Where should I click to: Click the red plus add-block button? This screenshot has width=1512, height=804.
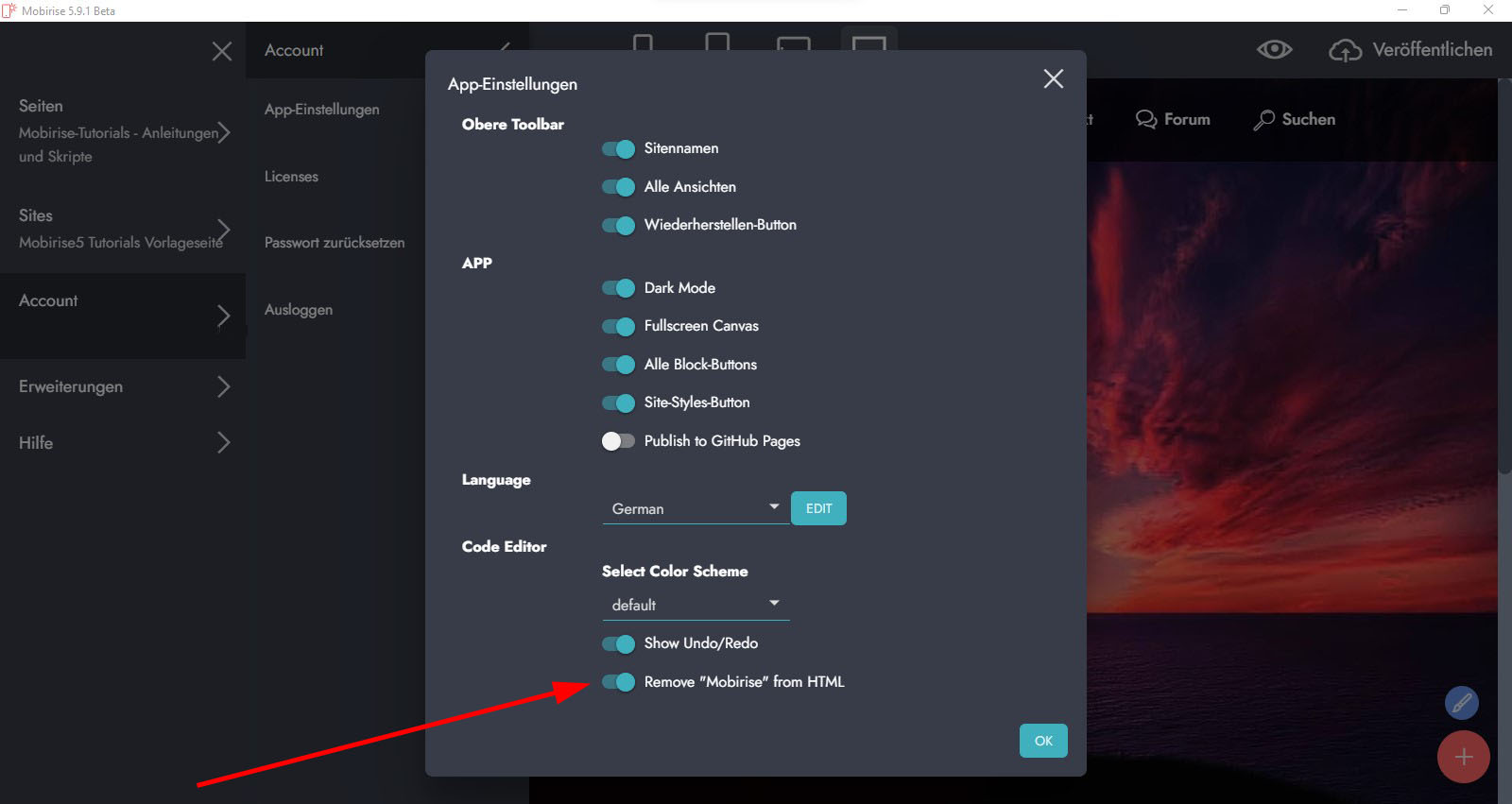pos(1463,757)
